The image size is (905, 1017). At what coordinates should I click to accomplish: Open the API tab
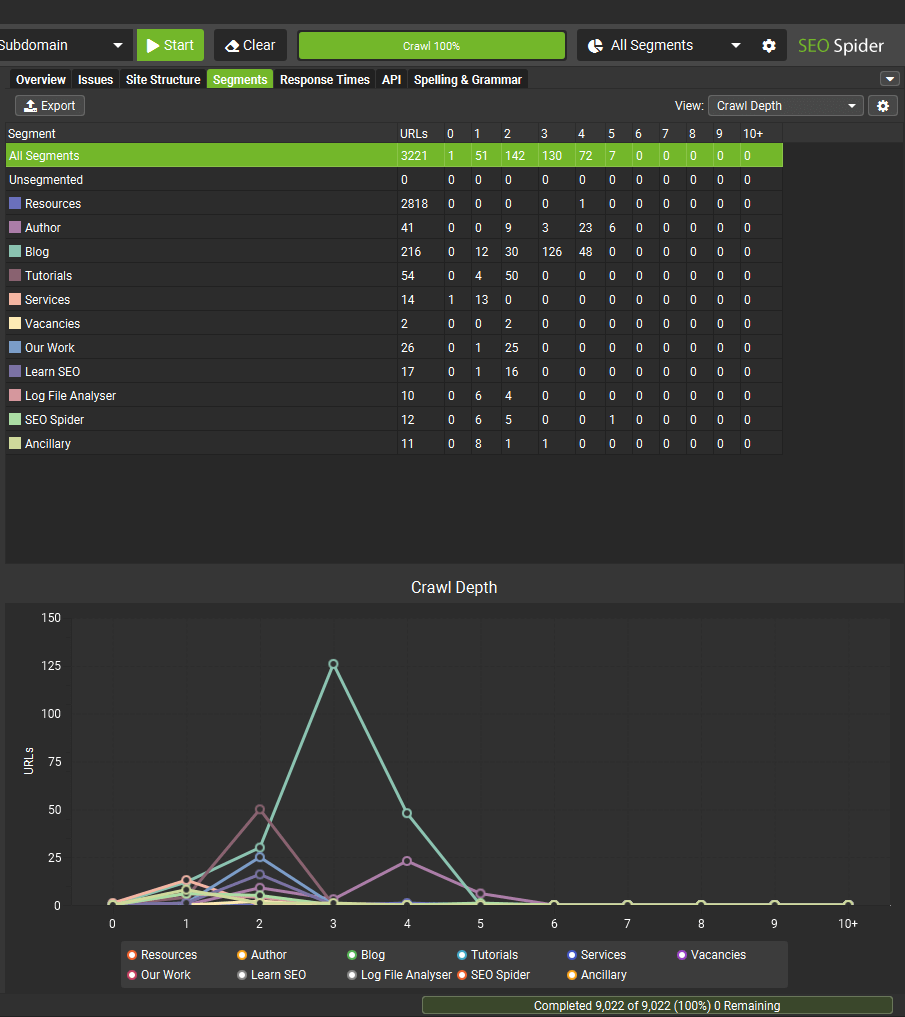coord(391,80)
